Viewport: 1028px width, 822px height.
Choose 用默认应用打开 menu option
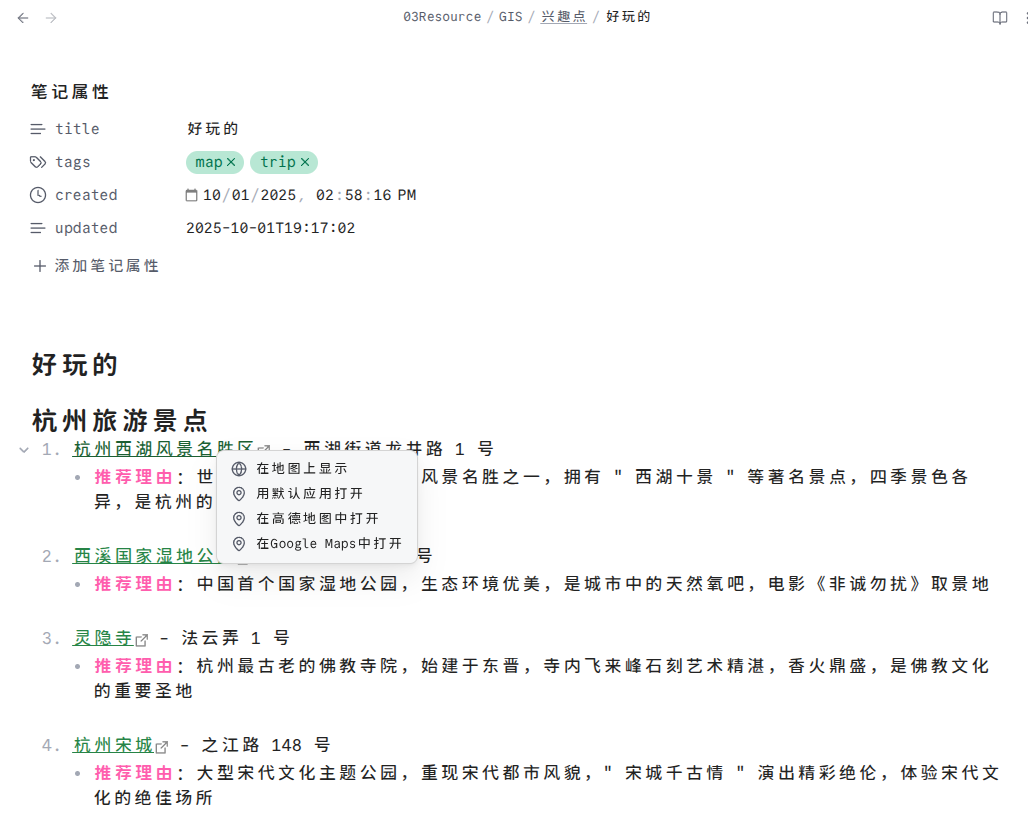click(309, 493)
